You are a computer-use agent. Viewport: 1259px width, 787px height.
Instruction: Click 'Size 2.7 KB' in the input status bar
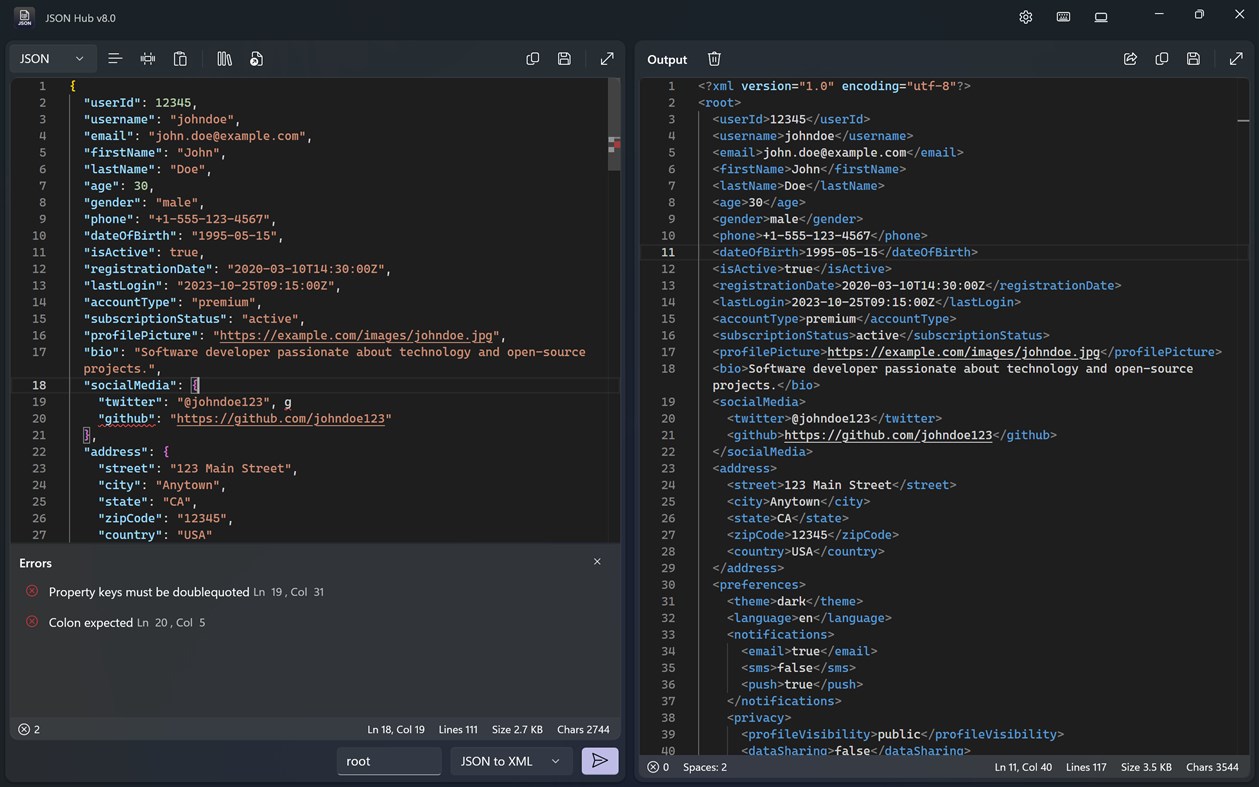518,729
